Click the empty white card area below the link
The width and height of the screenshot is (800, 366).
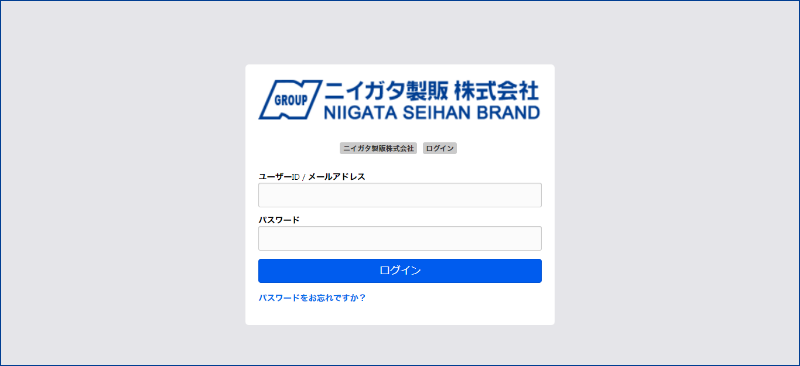[x=400, y=314]
